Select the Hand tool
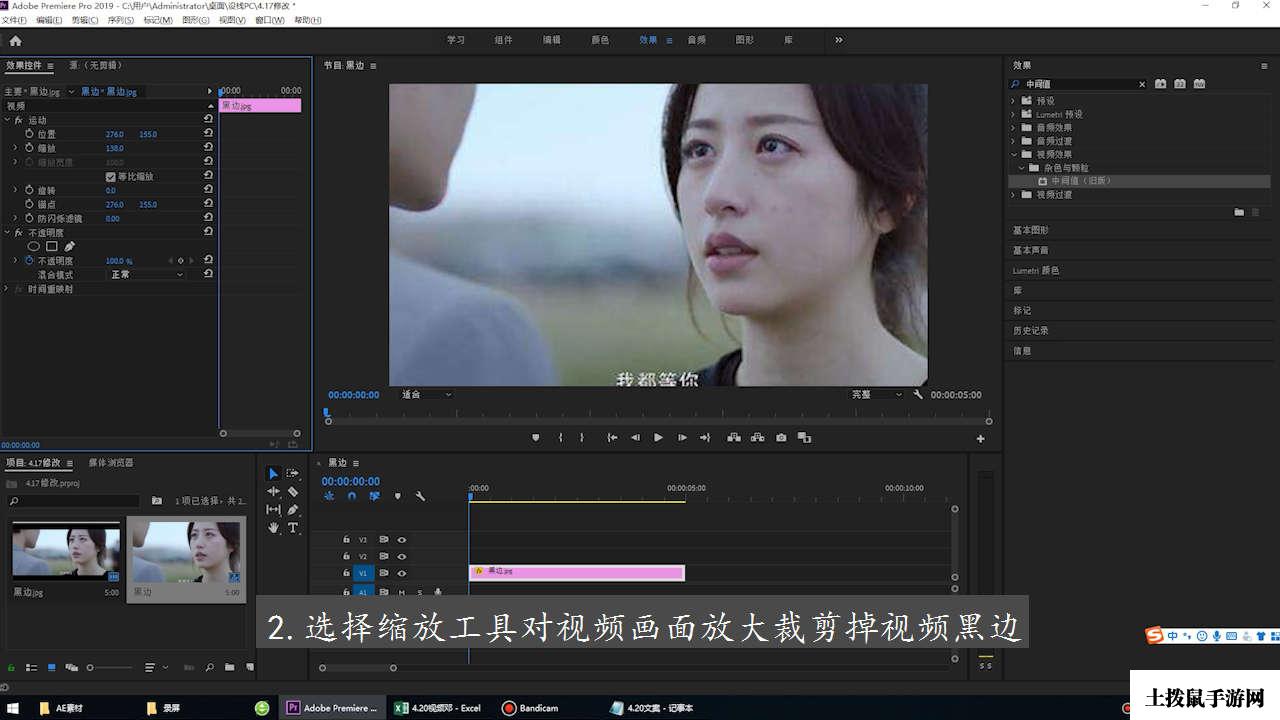This screenshot has height=720, width=1280. point(273,527)
